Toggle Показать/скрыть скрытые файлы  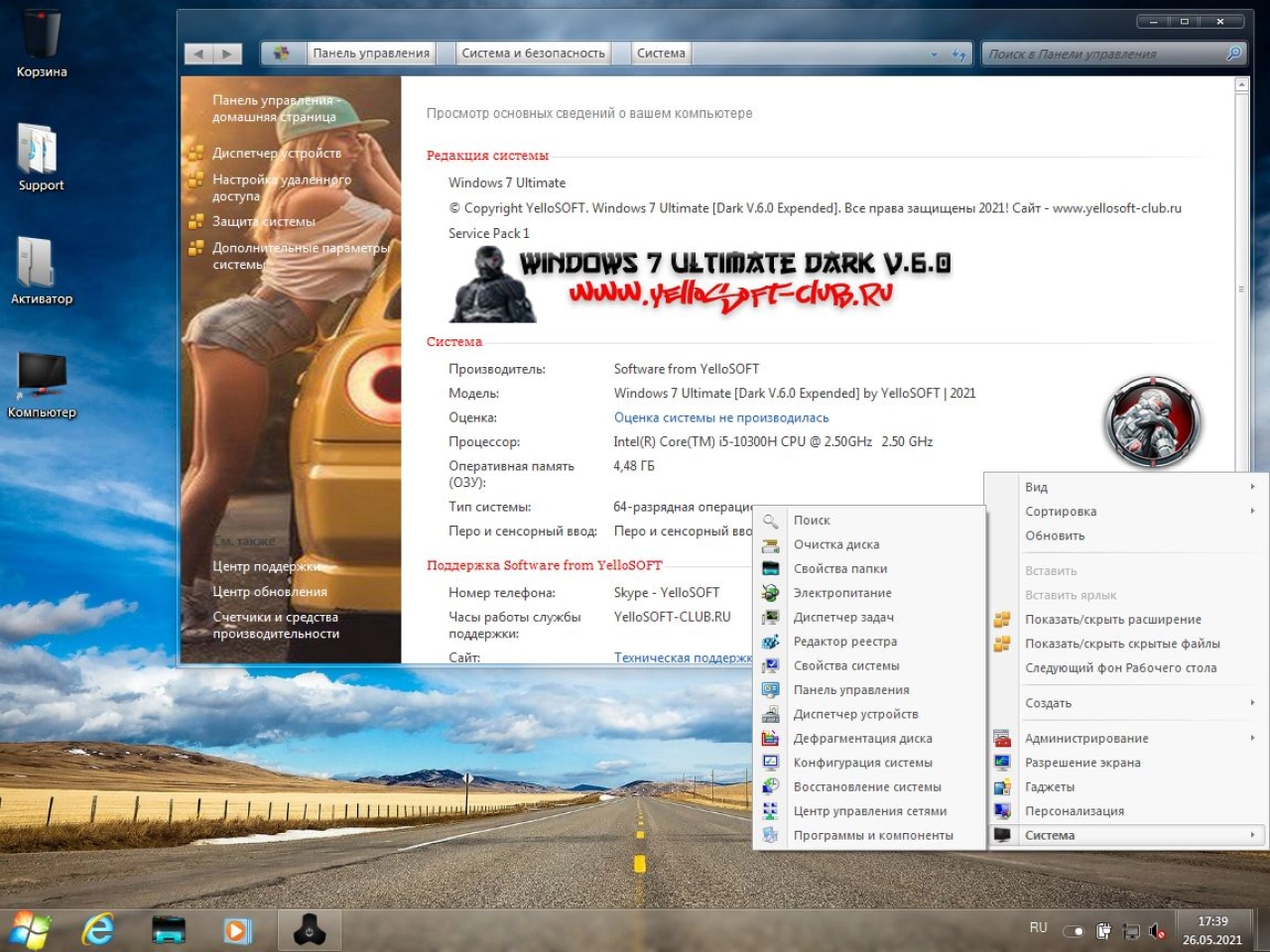pos(1122,644)
